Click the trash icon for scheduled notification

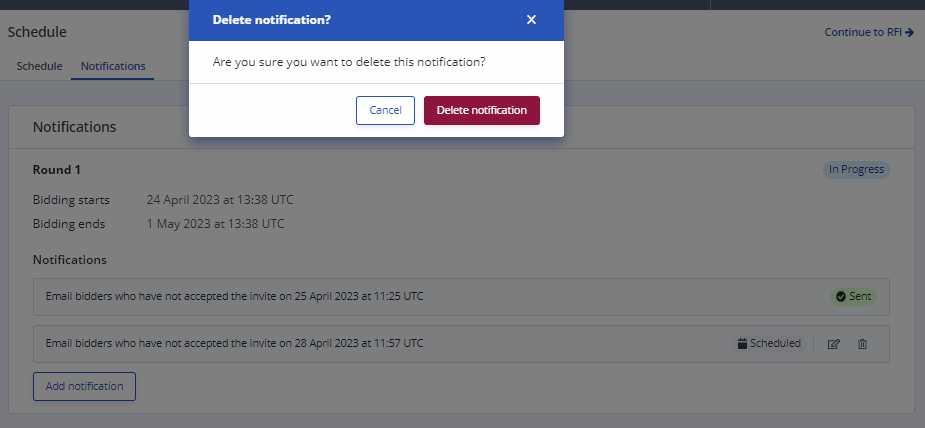coord(862,344)
